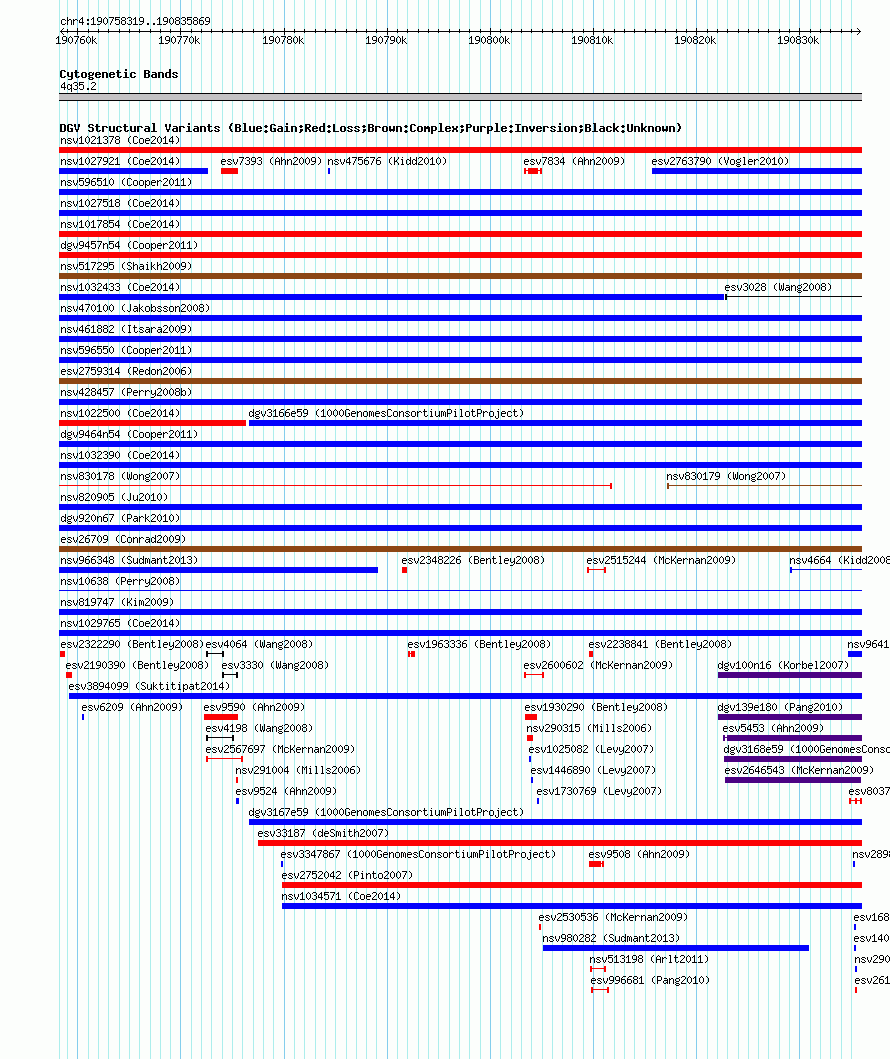The height and width of the screenshot is (1059, 890).
Task: Click the esv4064 (Wang2008) label
Action: tap(259, 644)
